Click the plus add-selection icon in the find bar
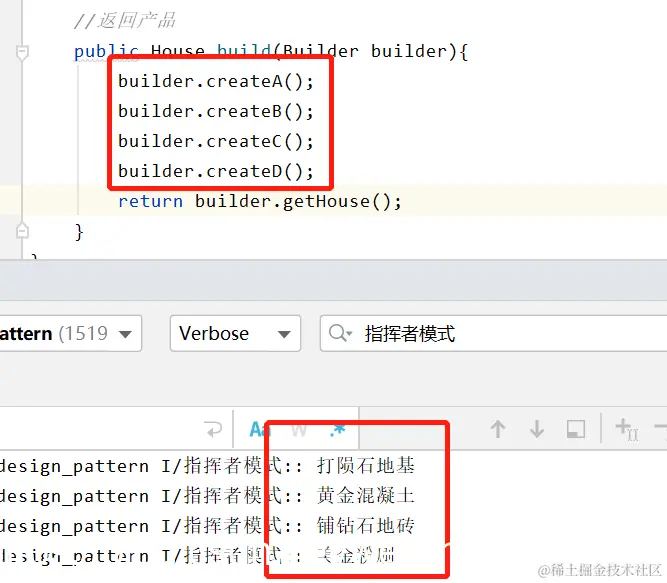The height and width of the screenshot is (583, 667). (x=627, y=429)
